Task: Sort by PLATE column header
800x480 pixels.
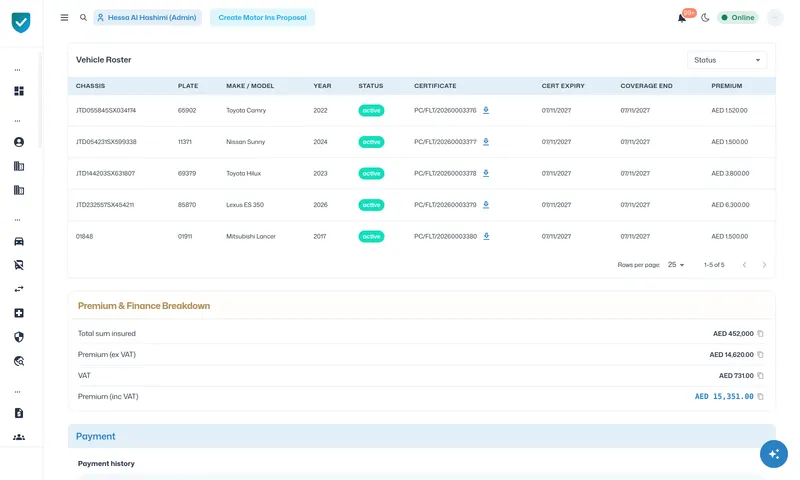Action: (188, 86)
